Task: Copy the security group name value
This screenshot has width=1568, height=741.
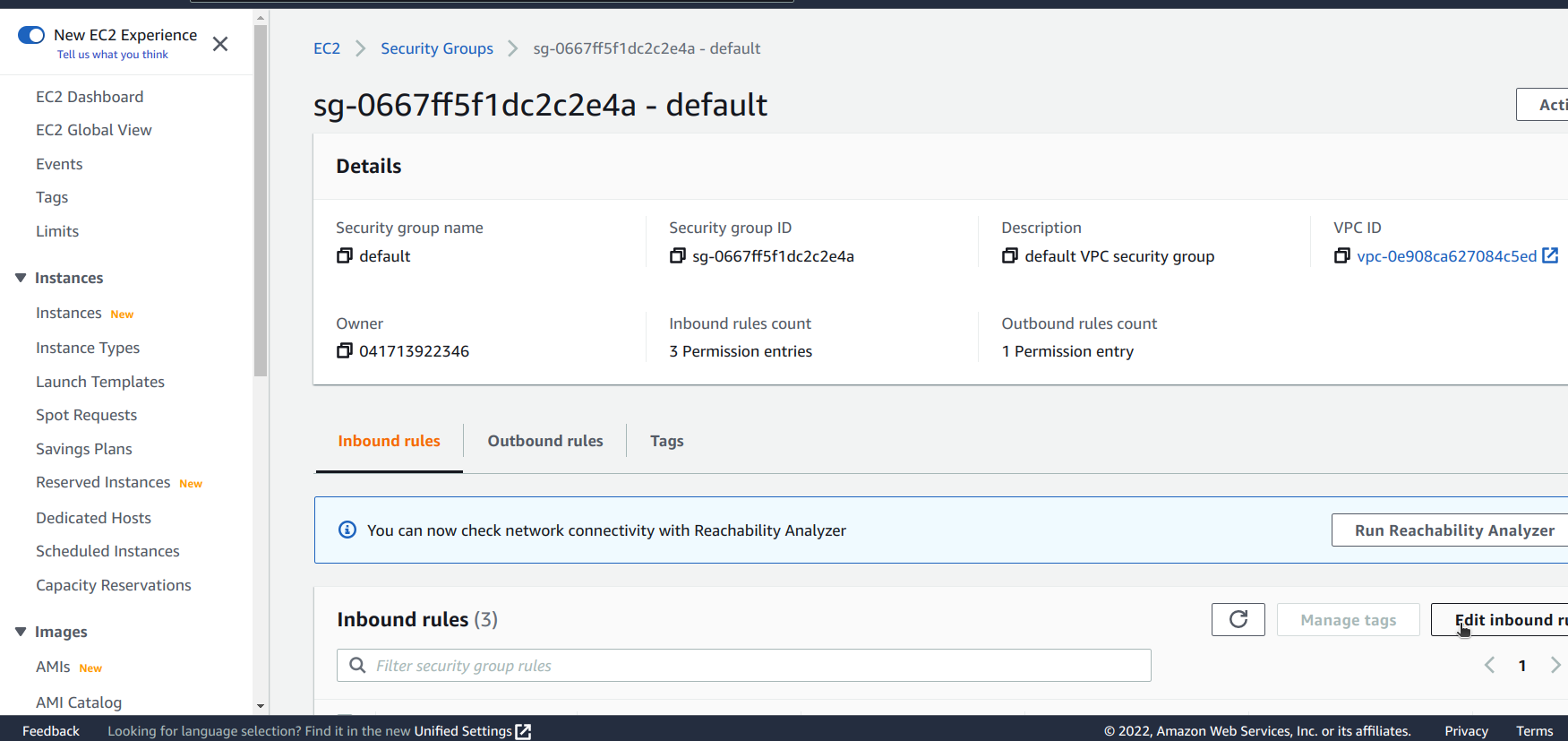Action: (344, 256)
